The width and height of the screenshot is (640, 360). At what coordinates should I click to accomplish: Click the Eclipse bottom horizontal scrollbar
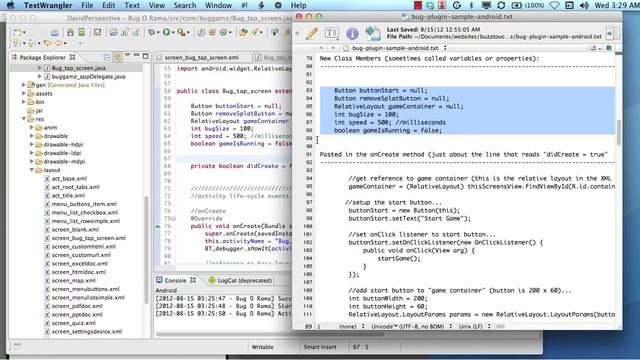coord(269,334)
